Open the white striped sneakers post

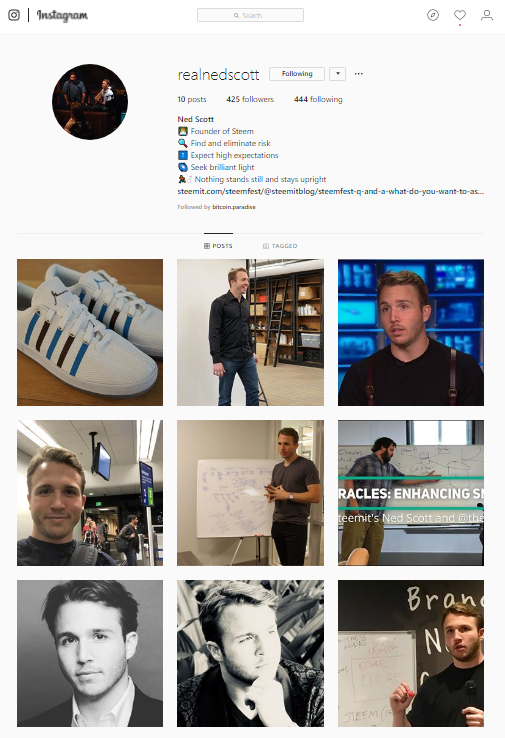[90, 332]
